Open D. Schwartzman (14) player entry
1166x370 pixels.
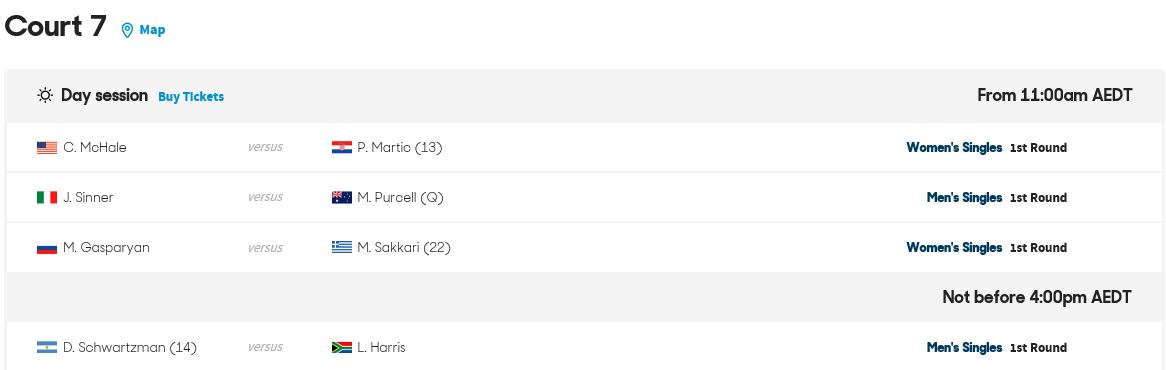pos(130,348)
